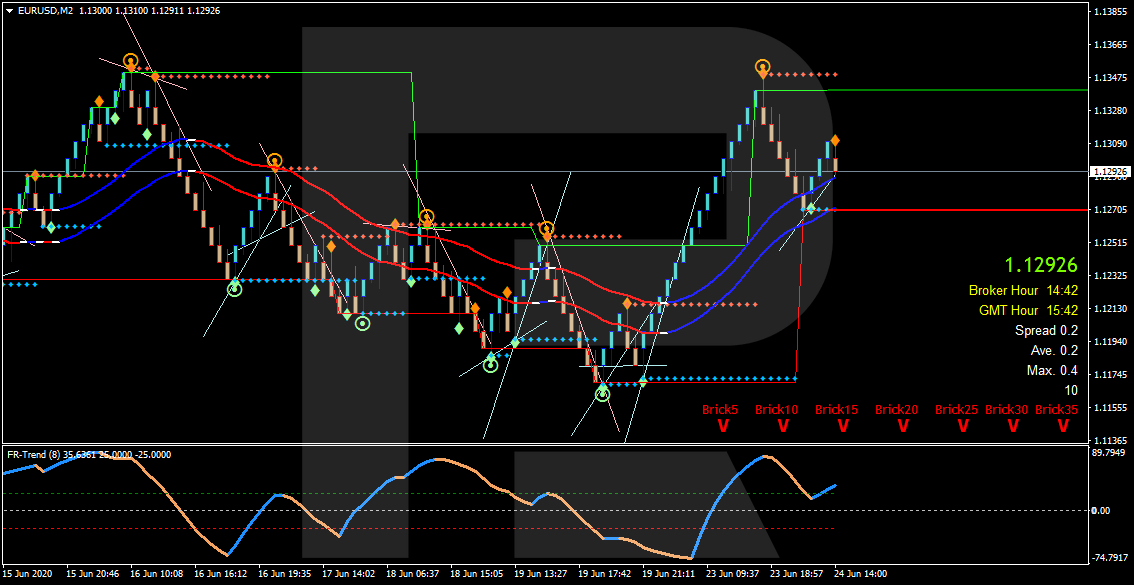
Task: Click the 15 Jun 2020 date label
Action: click(27, 573)
